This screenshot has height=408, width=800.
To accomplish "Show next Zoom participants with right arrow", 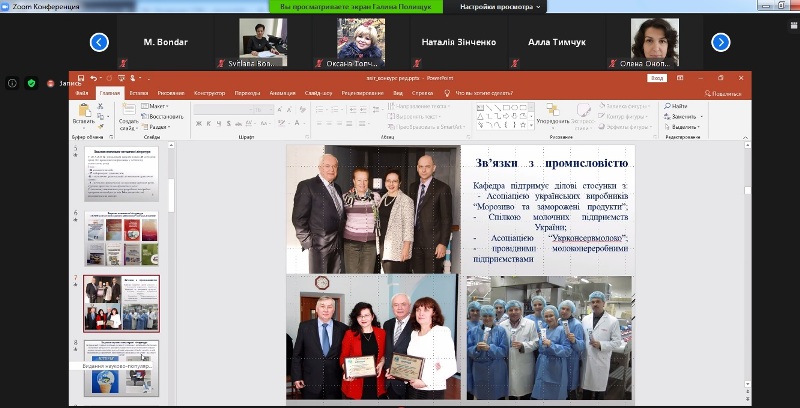I will pos(721,42).
